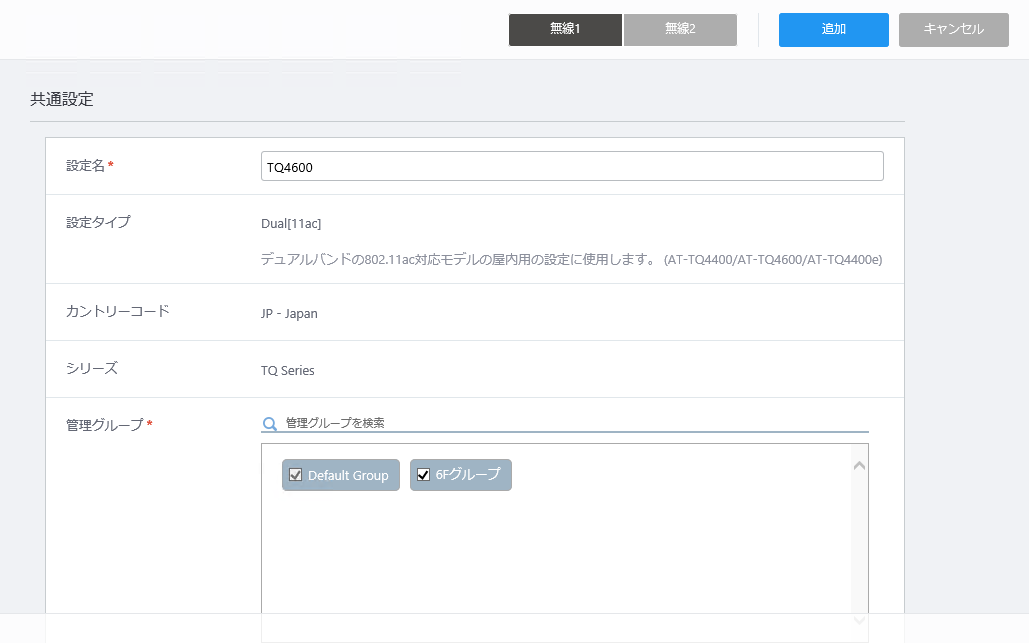Click the シリーズ label
This screenshot has height=643, width=1029.
(92, 368)
